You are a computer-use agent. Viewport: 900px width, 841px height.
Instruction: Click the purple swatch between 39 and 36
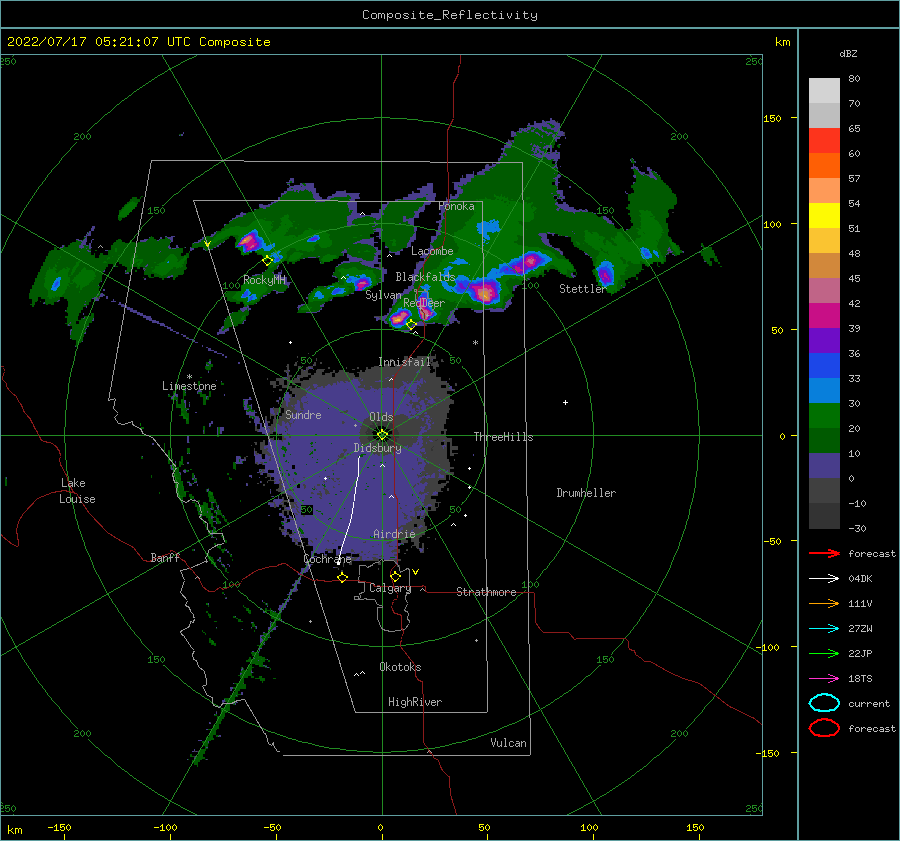824,341
